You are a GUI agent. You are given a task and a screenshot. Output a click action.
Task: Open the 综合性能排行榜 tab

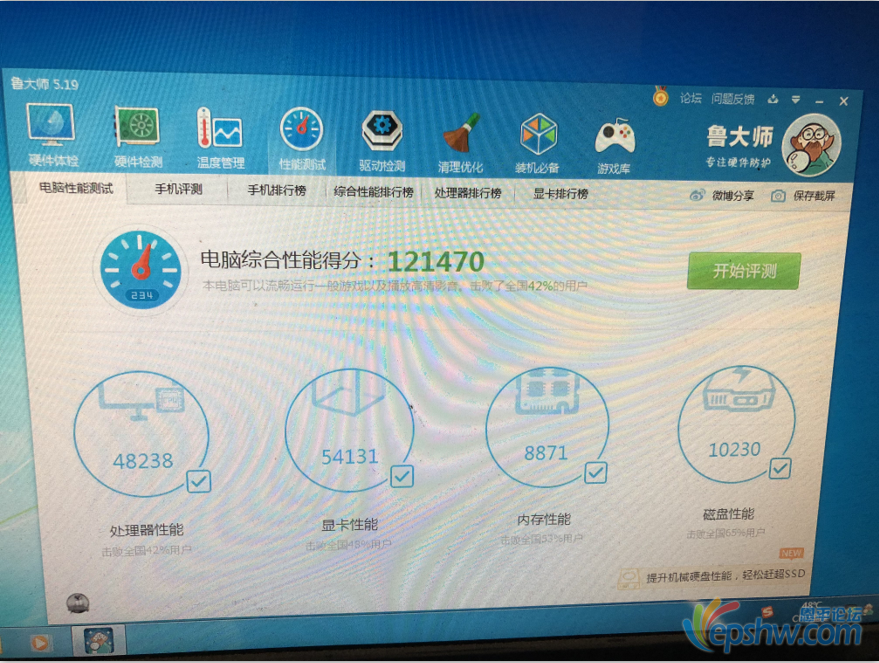[373, 192]
